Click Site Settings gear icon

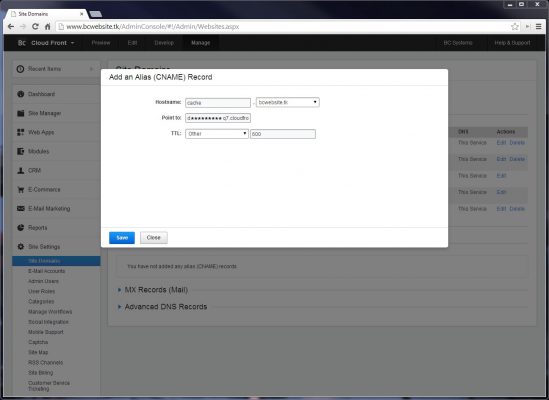tap(21, 247)
